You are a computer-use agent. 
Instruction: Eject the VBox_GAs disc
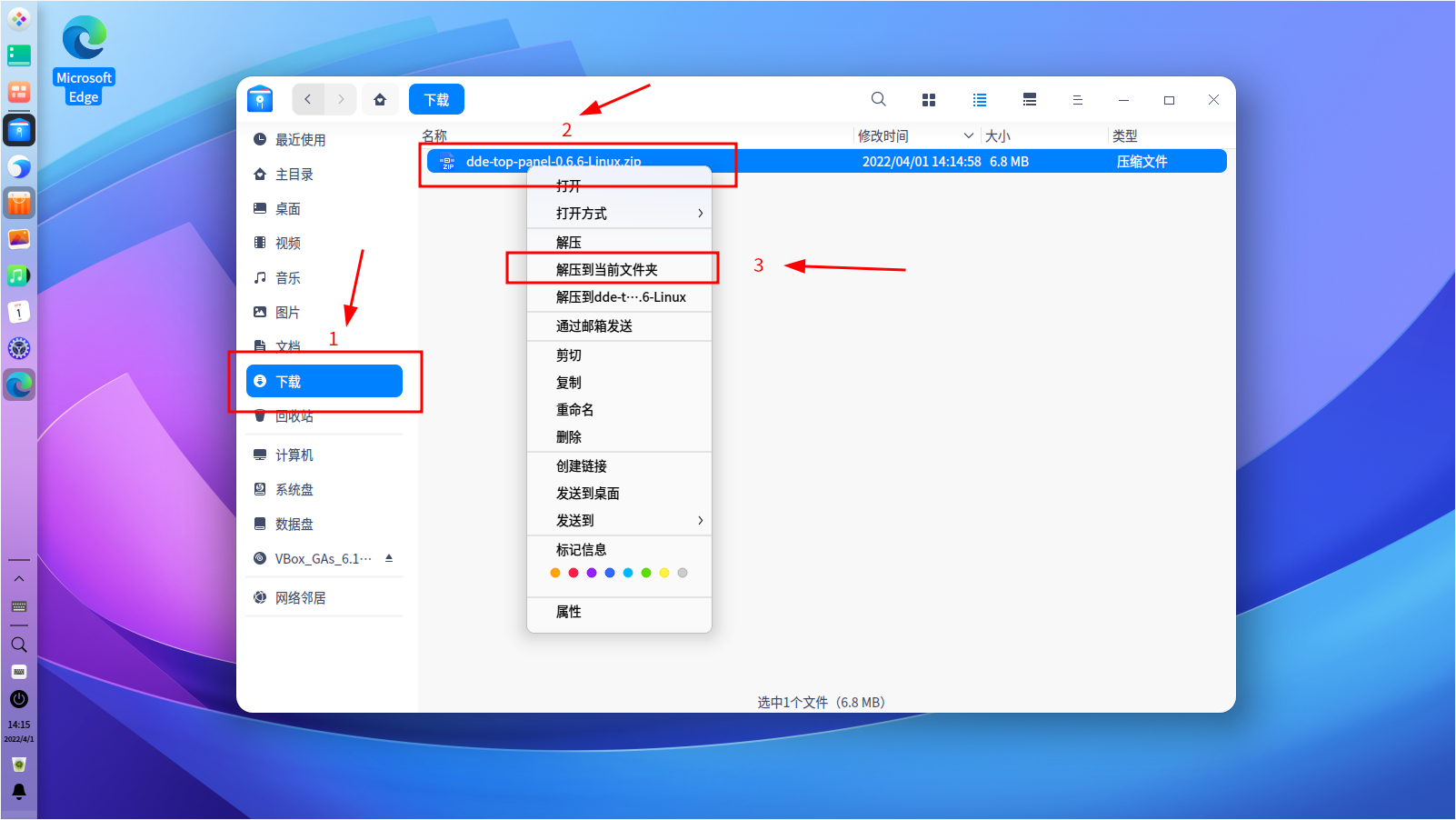coord(389,558)
